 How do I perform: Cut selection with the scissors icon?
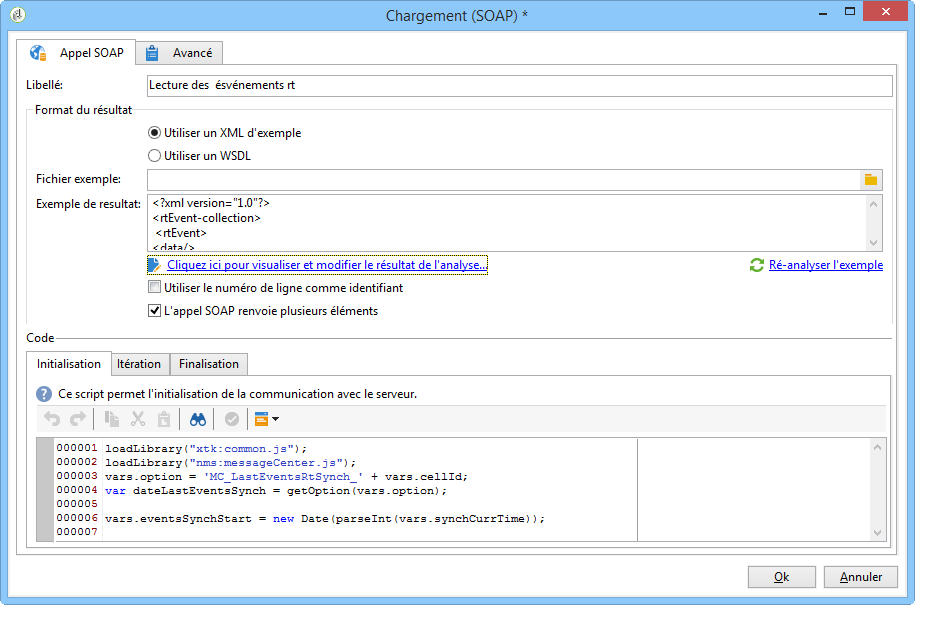point(138,419)
